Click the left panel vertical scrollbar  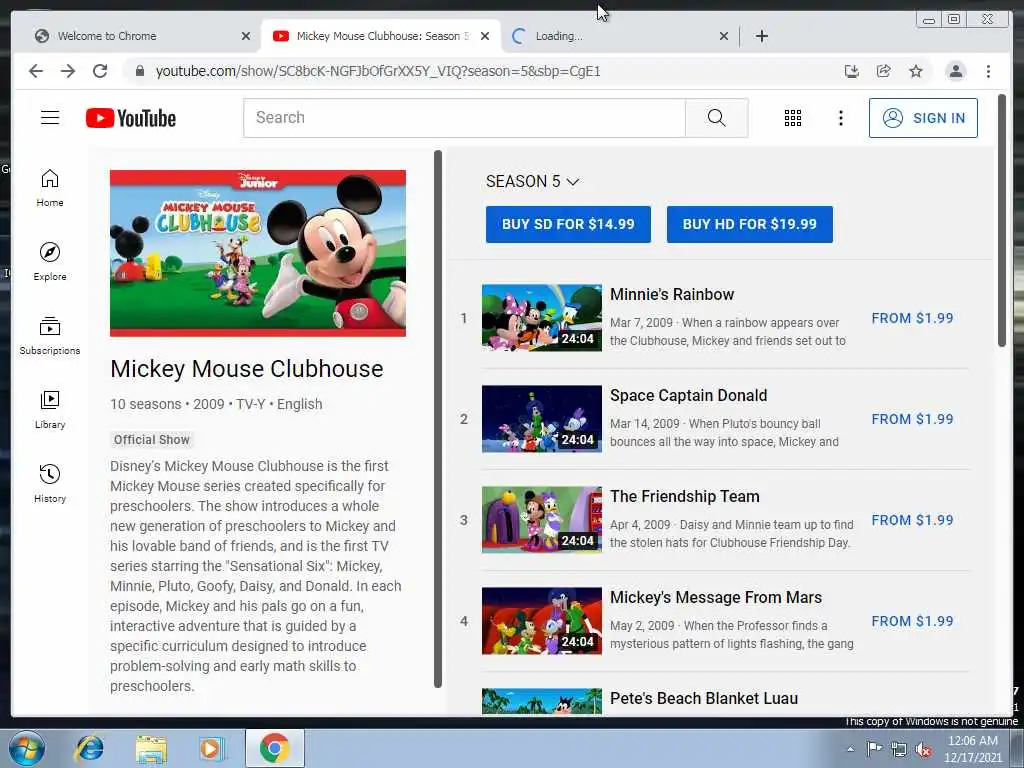[x=438, y=418]
